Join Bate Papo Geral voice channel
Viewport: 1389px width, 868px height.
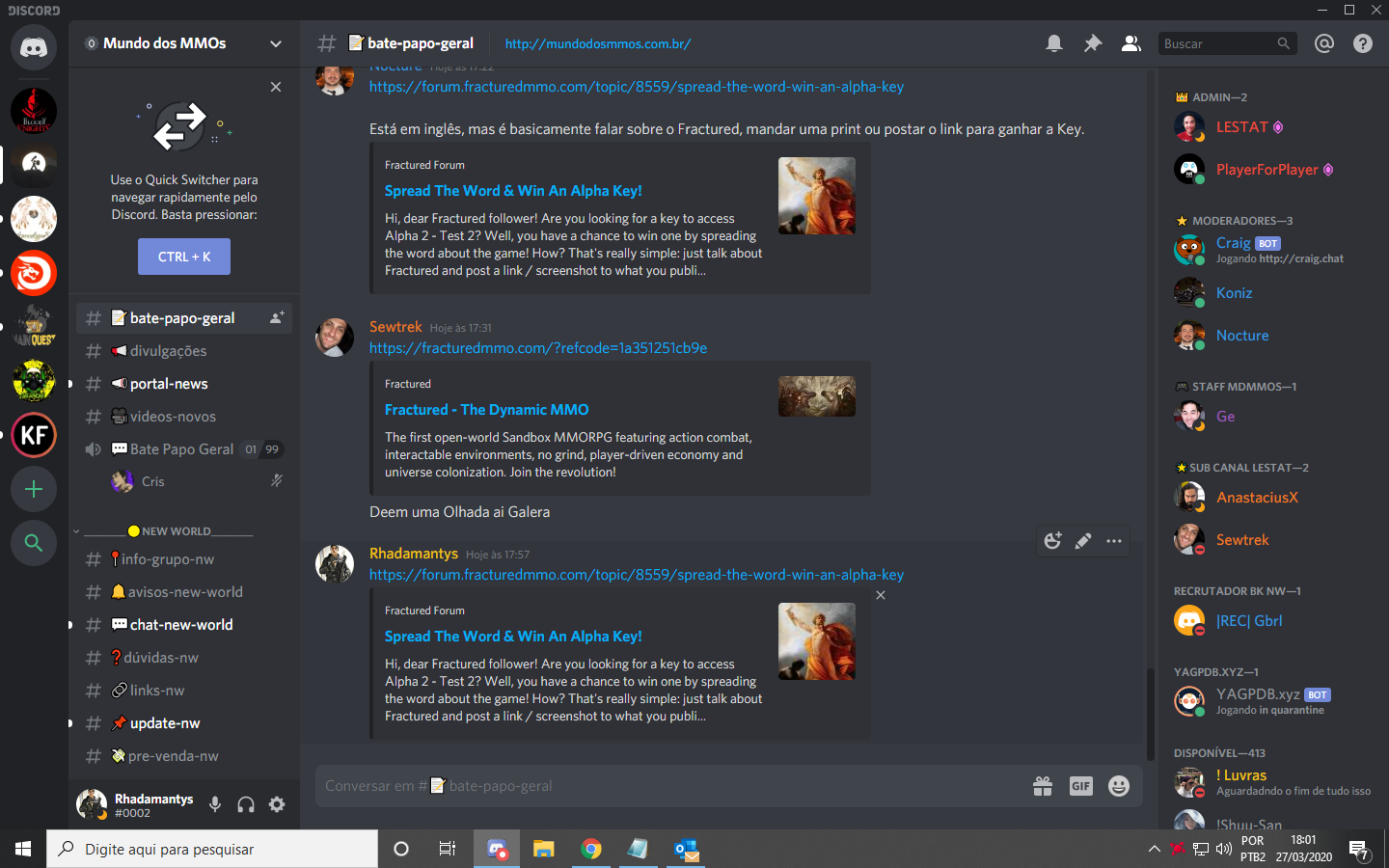pos(184,449)
